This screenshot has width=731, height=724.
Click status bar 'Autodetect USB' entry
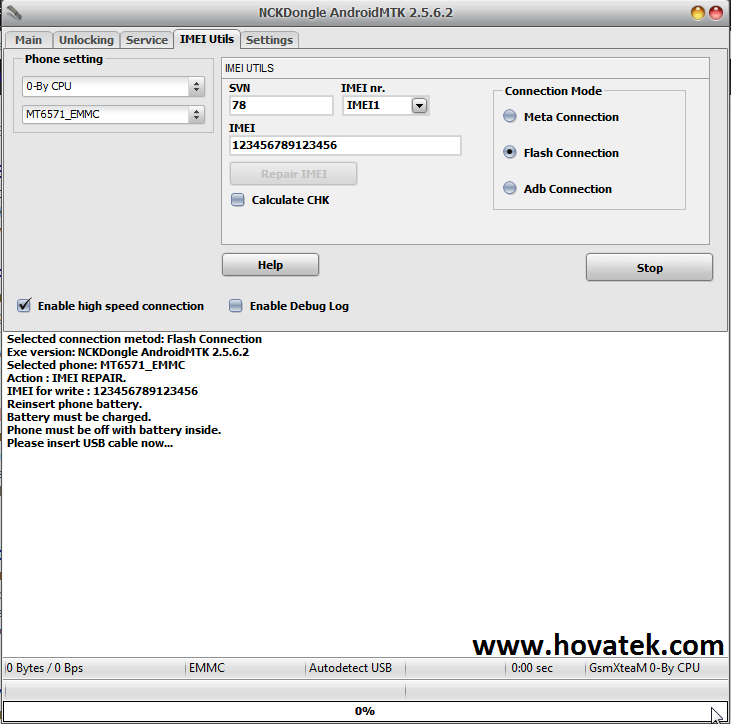click(351, 668)
